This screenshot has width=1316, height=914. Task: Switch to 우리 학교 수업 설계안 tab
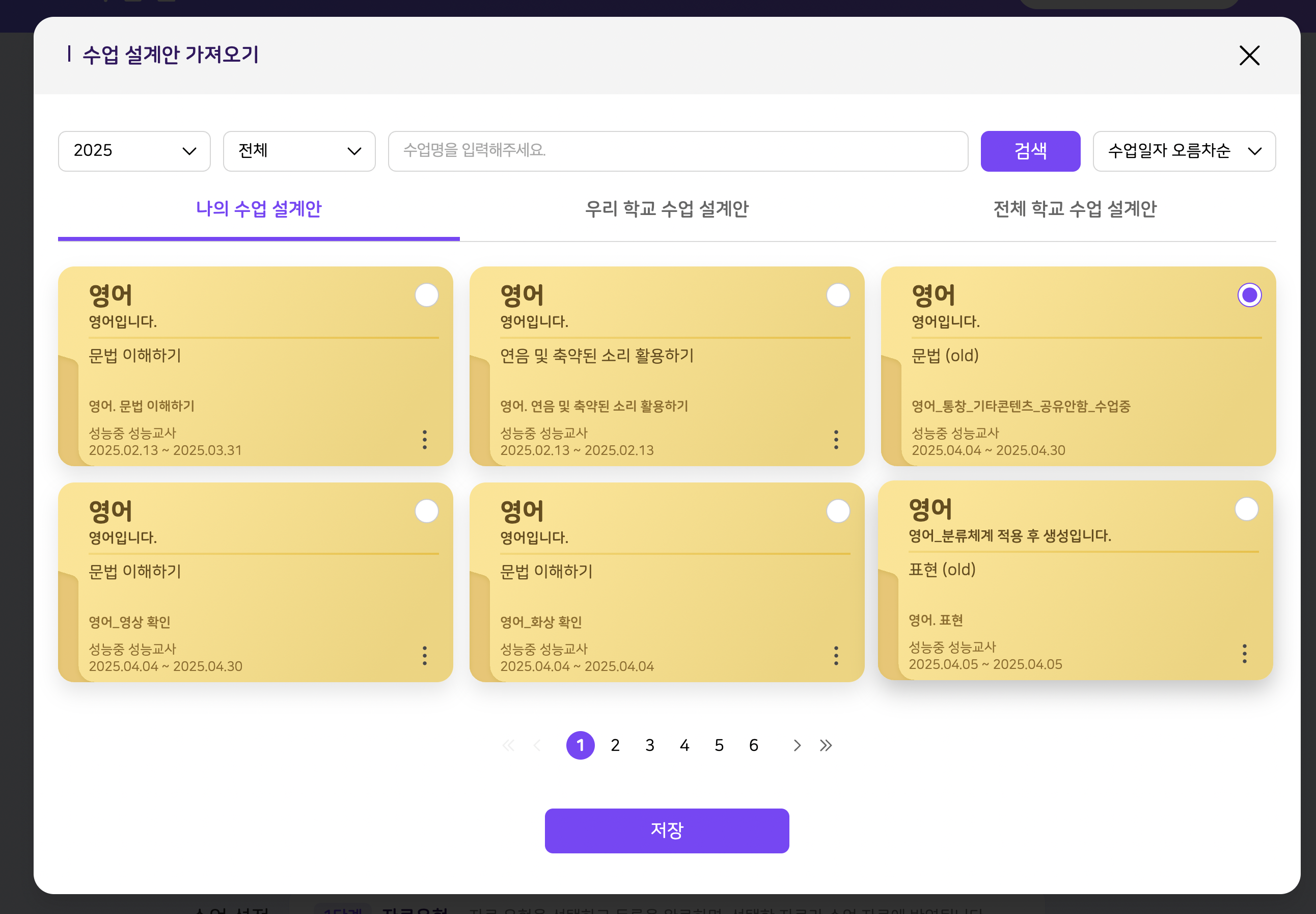pyautogui.click(x=666, y=209)
